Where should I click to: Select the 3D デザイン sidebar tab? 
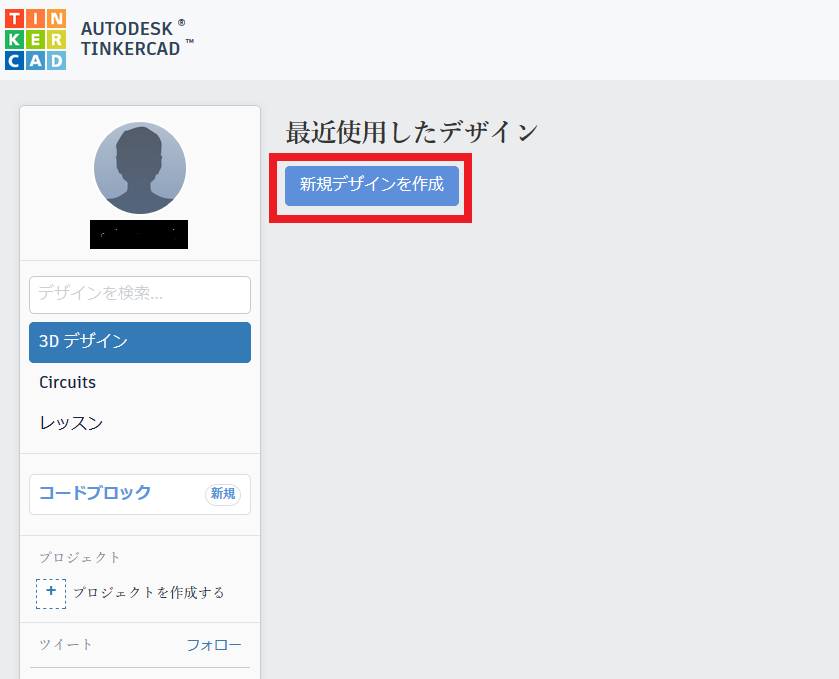tap(139, 342)
